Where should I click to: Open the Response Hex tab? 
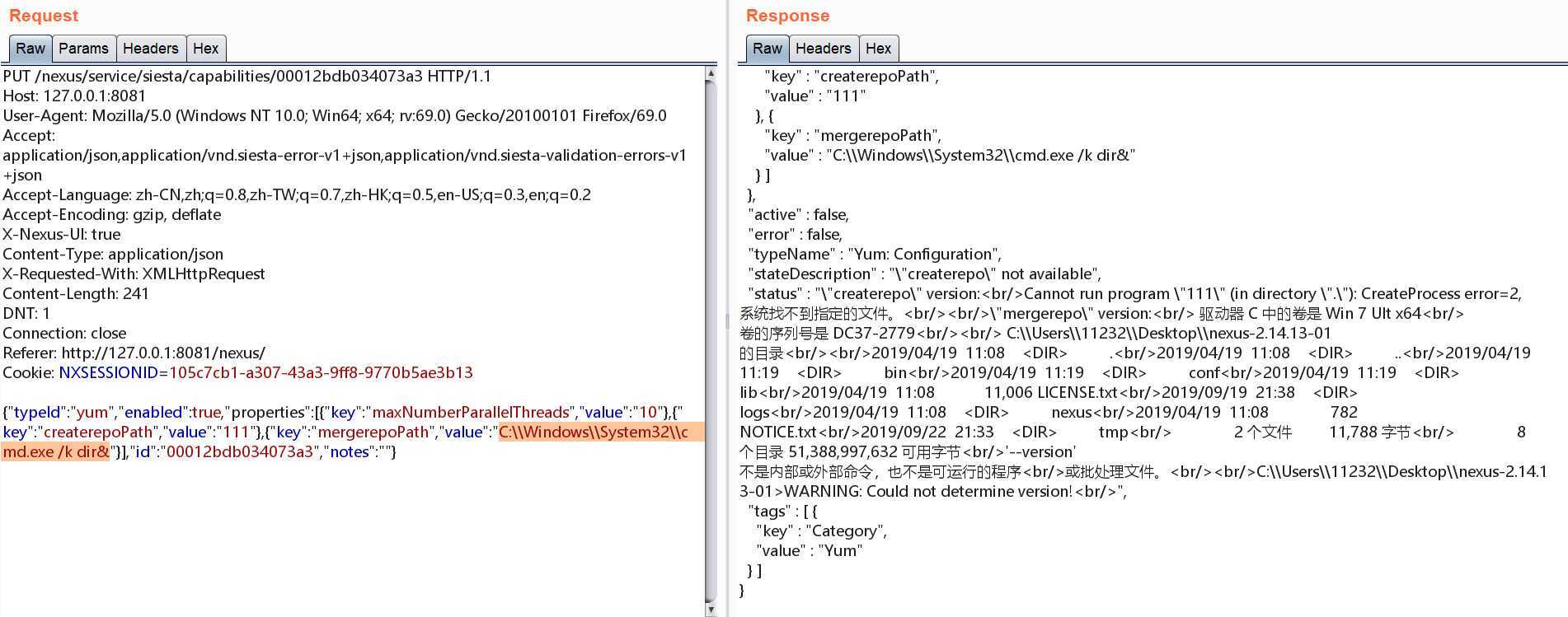pos(879,49)
